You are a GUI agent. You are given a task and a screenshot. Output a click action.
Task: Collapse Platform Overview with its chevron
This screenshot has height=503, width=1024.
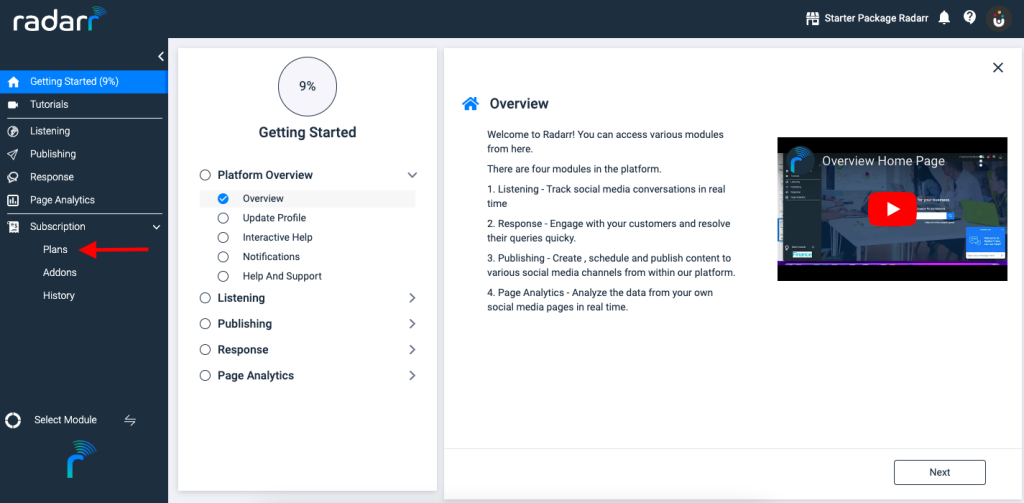(412, 175)
